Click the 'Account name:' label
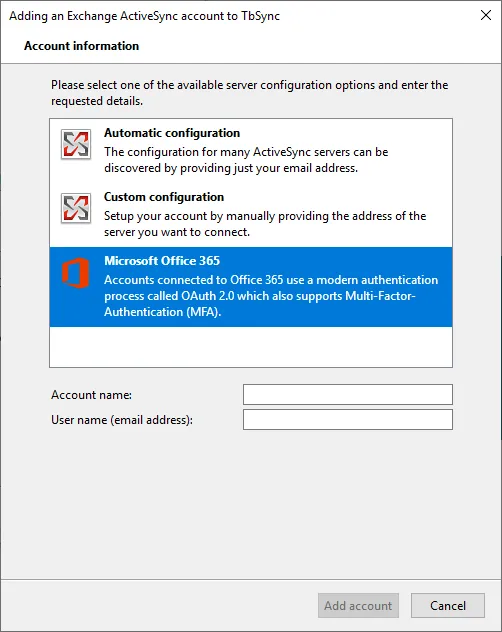The height and width of the screenshot is (632, 502). click(x=92, y=395)
